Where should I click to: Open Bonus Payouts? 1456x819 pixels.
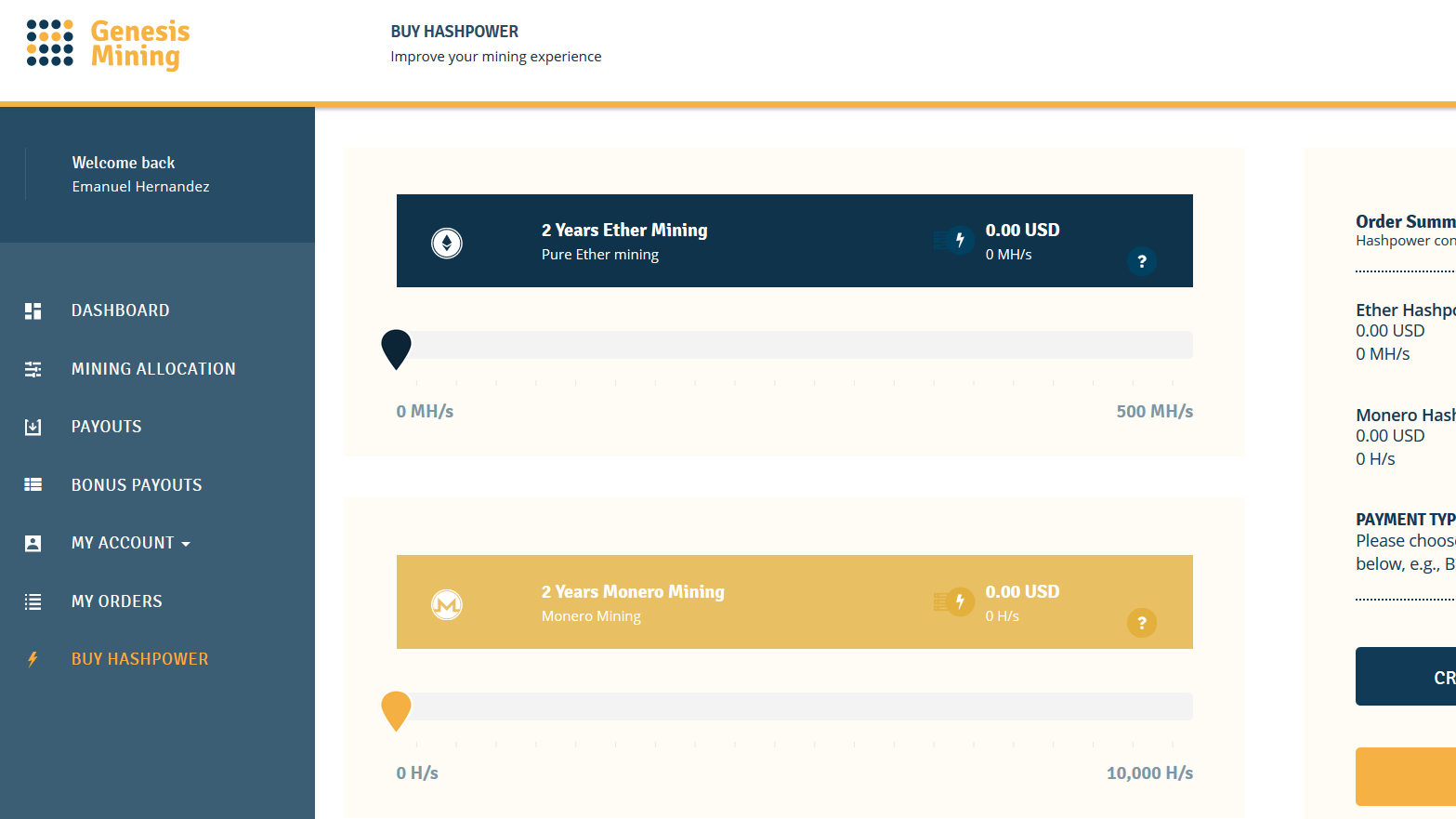137,485
